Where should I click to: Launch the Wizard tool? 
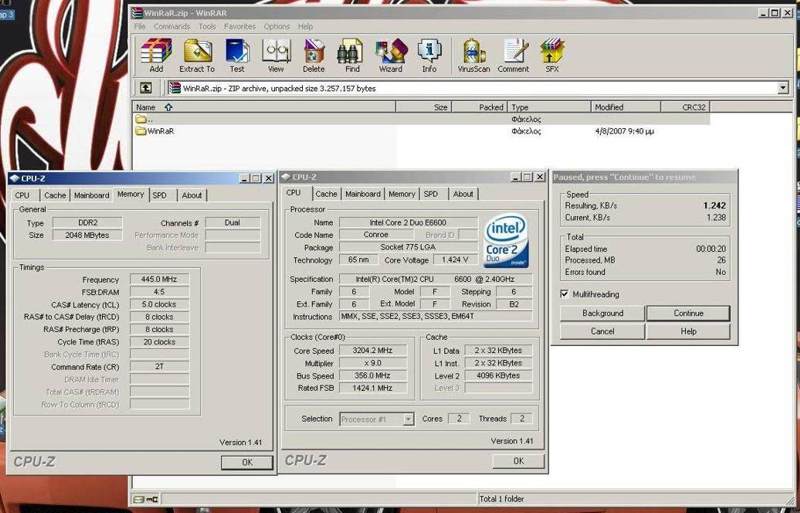click(391, 55)
